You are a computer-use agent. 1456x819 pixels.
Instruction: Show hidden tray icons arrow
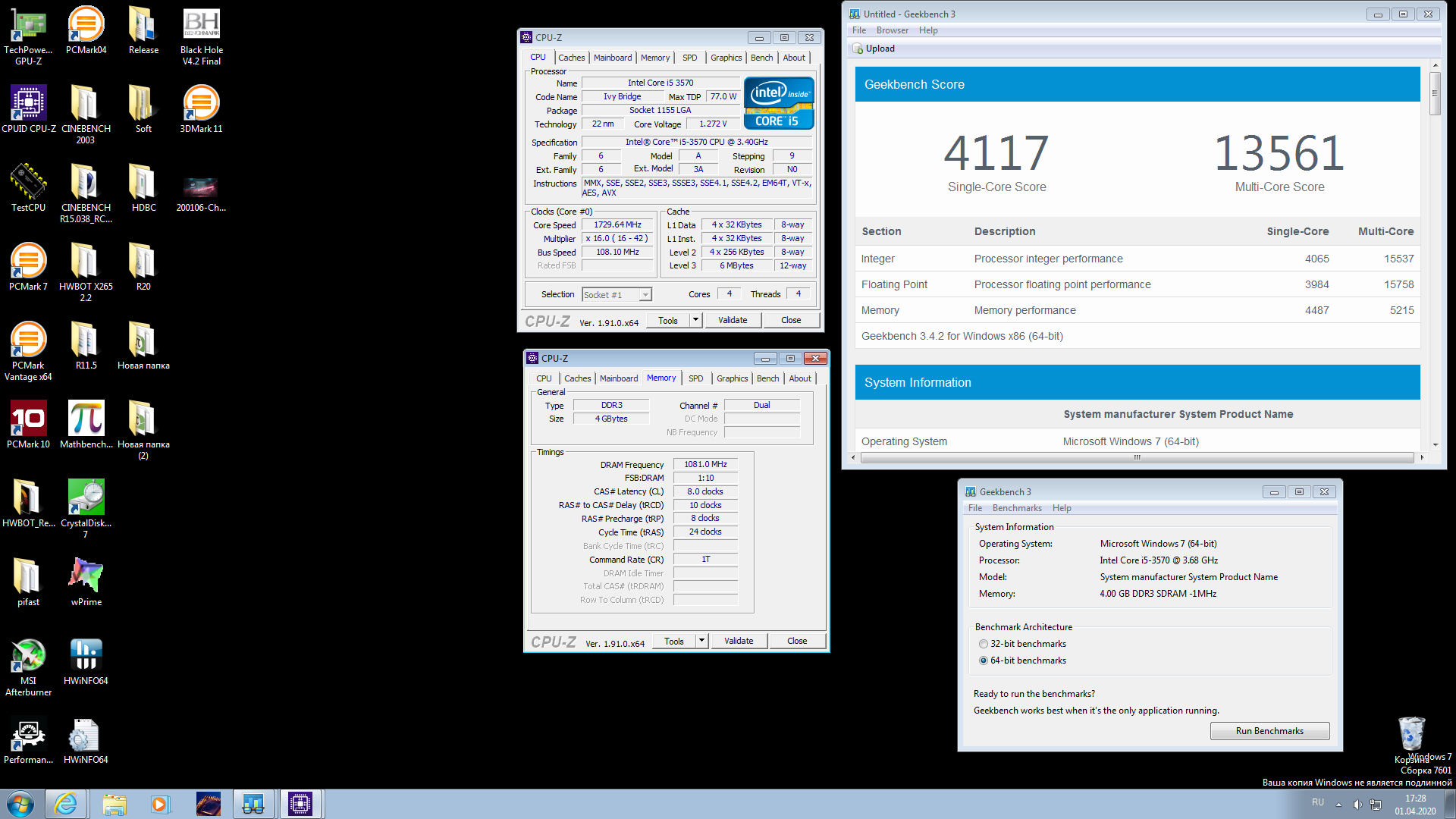pos(1338,804)
